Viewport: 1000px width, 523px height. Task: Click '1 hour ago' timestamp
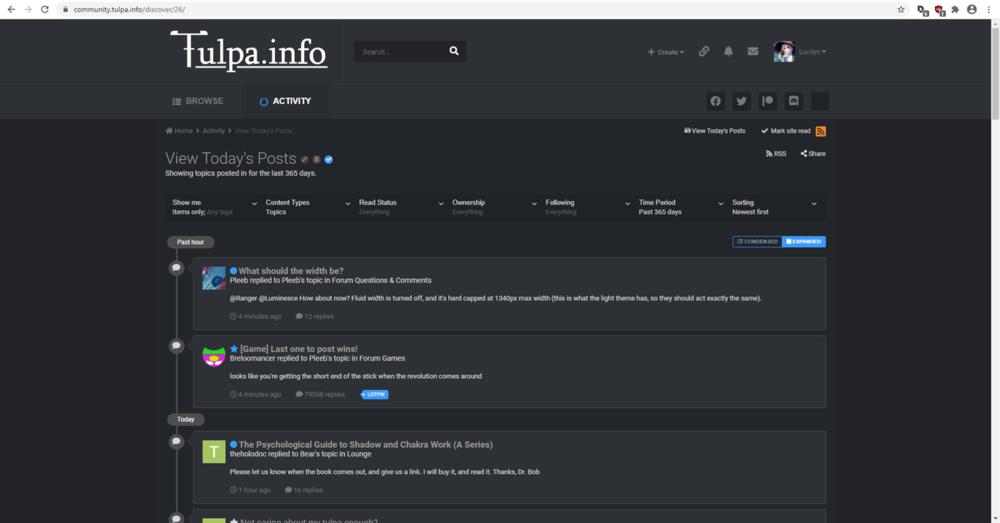[x=250, y=490]
